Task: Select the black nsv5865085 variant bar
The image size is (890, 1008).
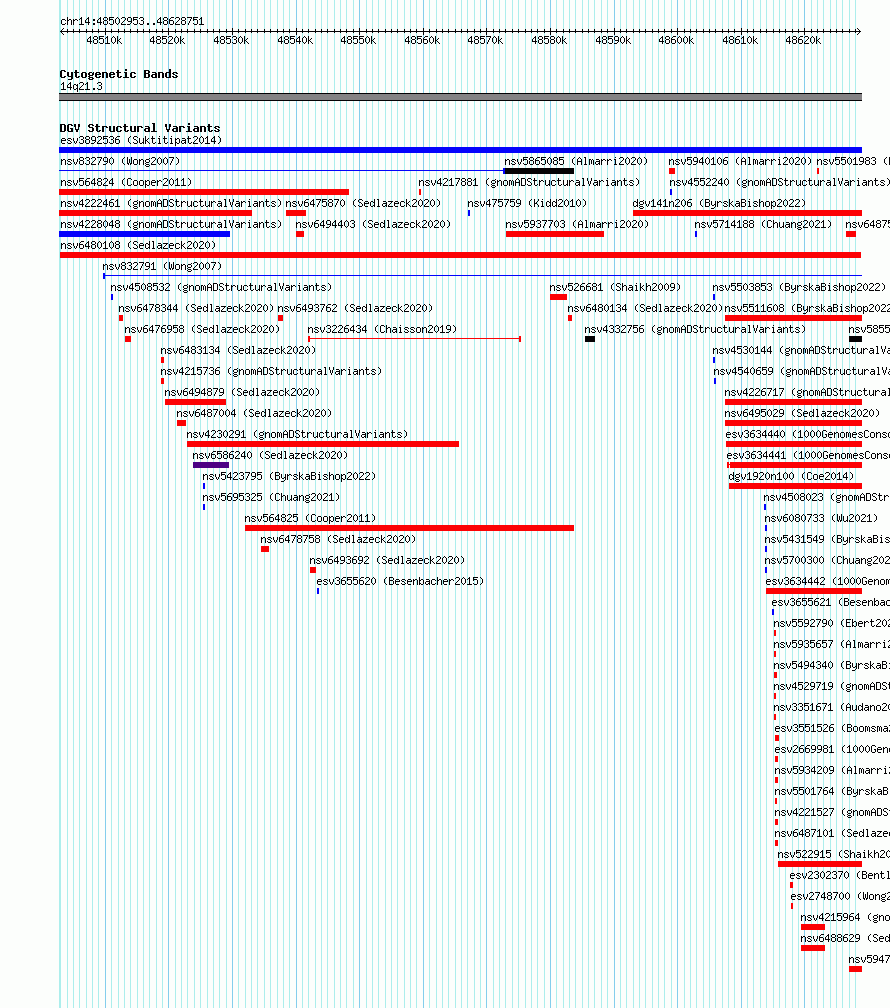Action: tap(539, 171)
